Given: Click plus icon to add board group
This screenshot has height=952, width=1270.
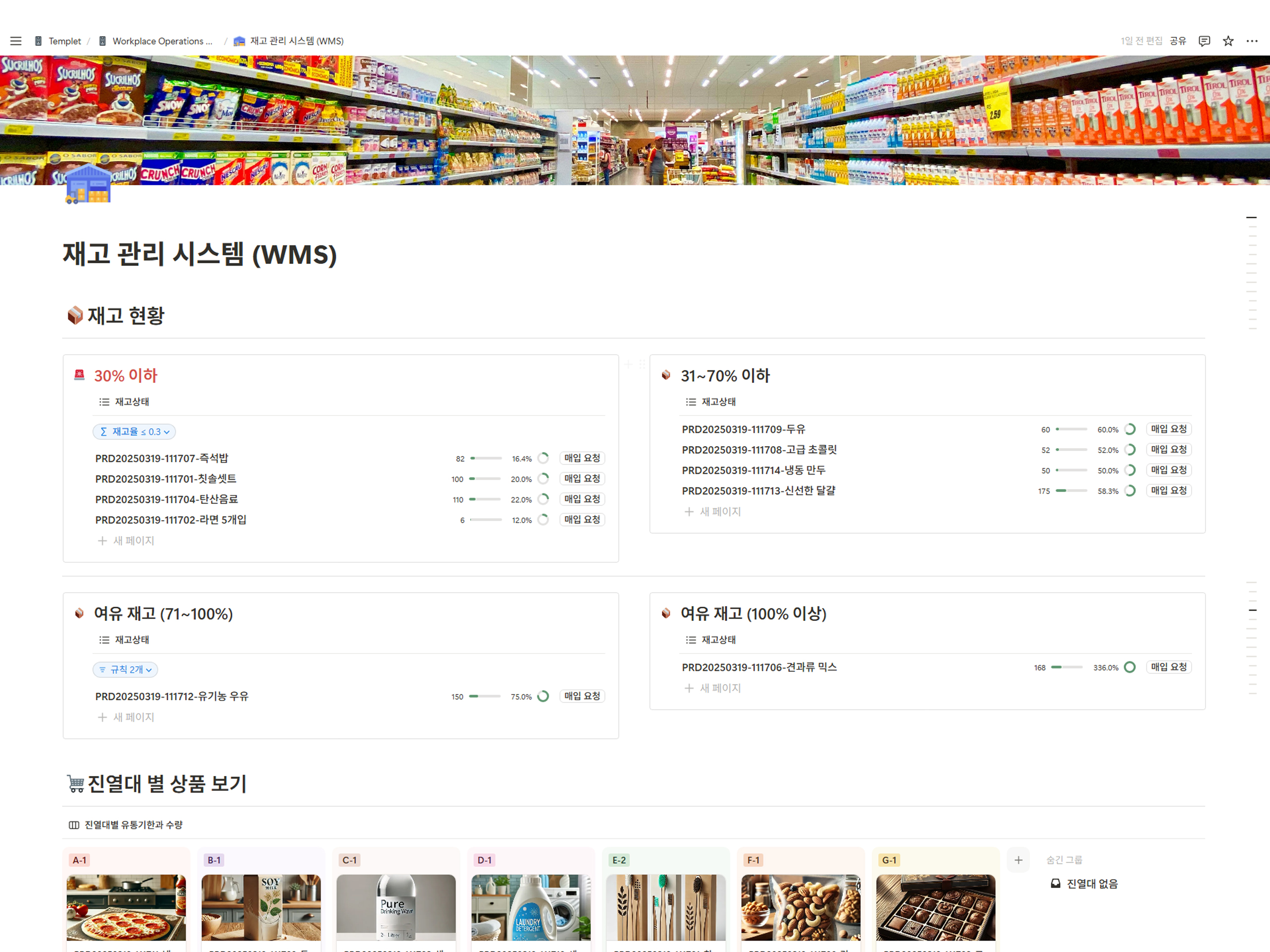Looking at the screenshot, I should pos(1018,860).
